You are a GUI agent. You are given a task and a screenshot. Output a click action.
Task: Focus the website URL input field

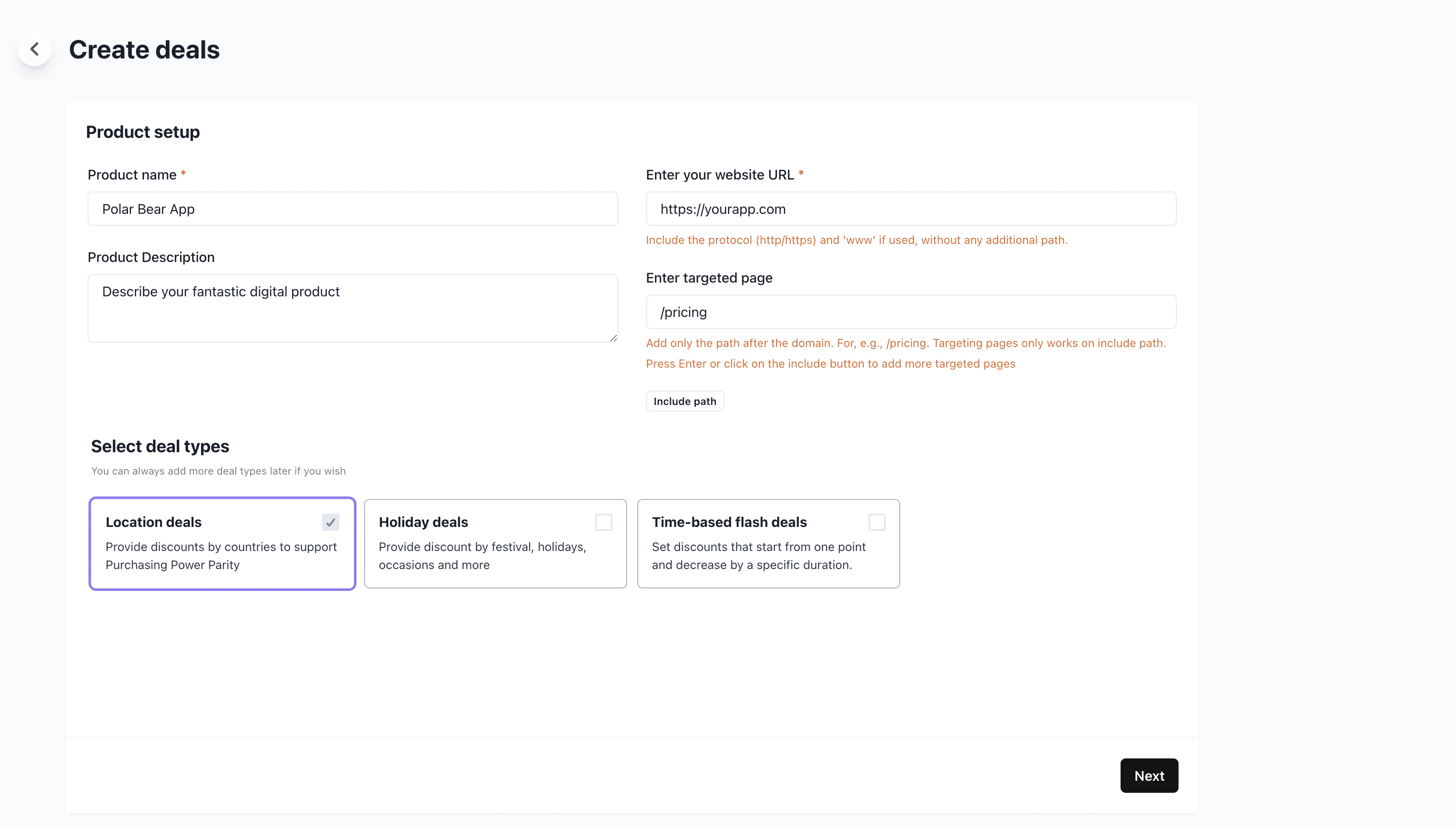click(x=910, y=209)
